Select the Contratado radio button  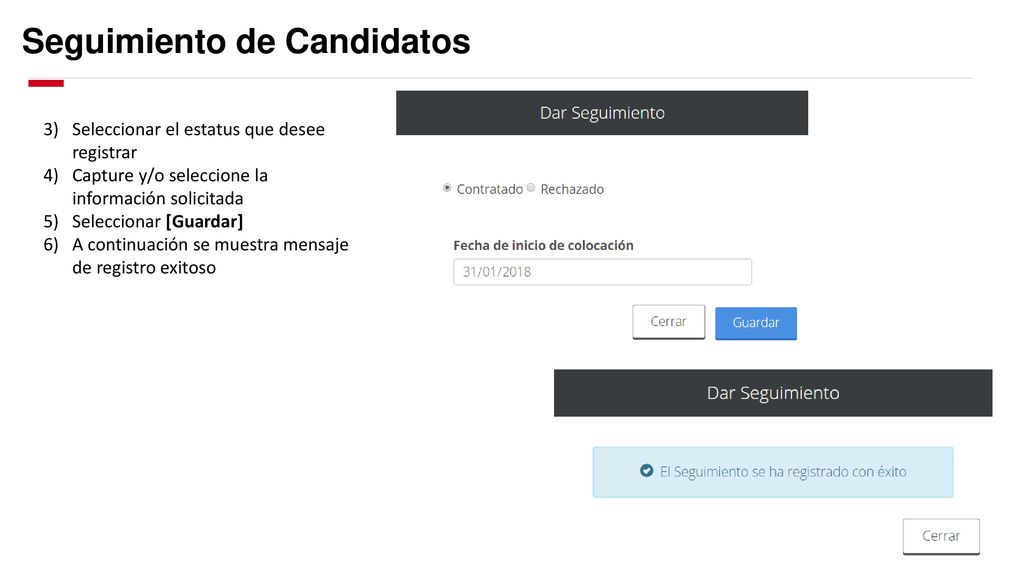[x=447, y=188]
